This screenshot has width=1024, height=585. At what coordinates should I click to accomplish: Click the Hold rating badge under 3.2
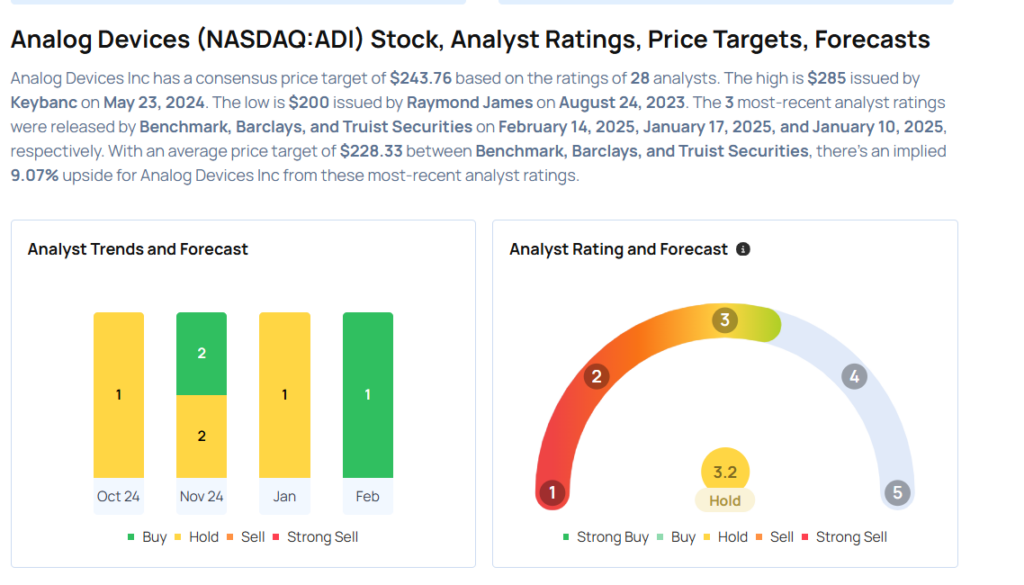point(725,501)
